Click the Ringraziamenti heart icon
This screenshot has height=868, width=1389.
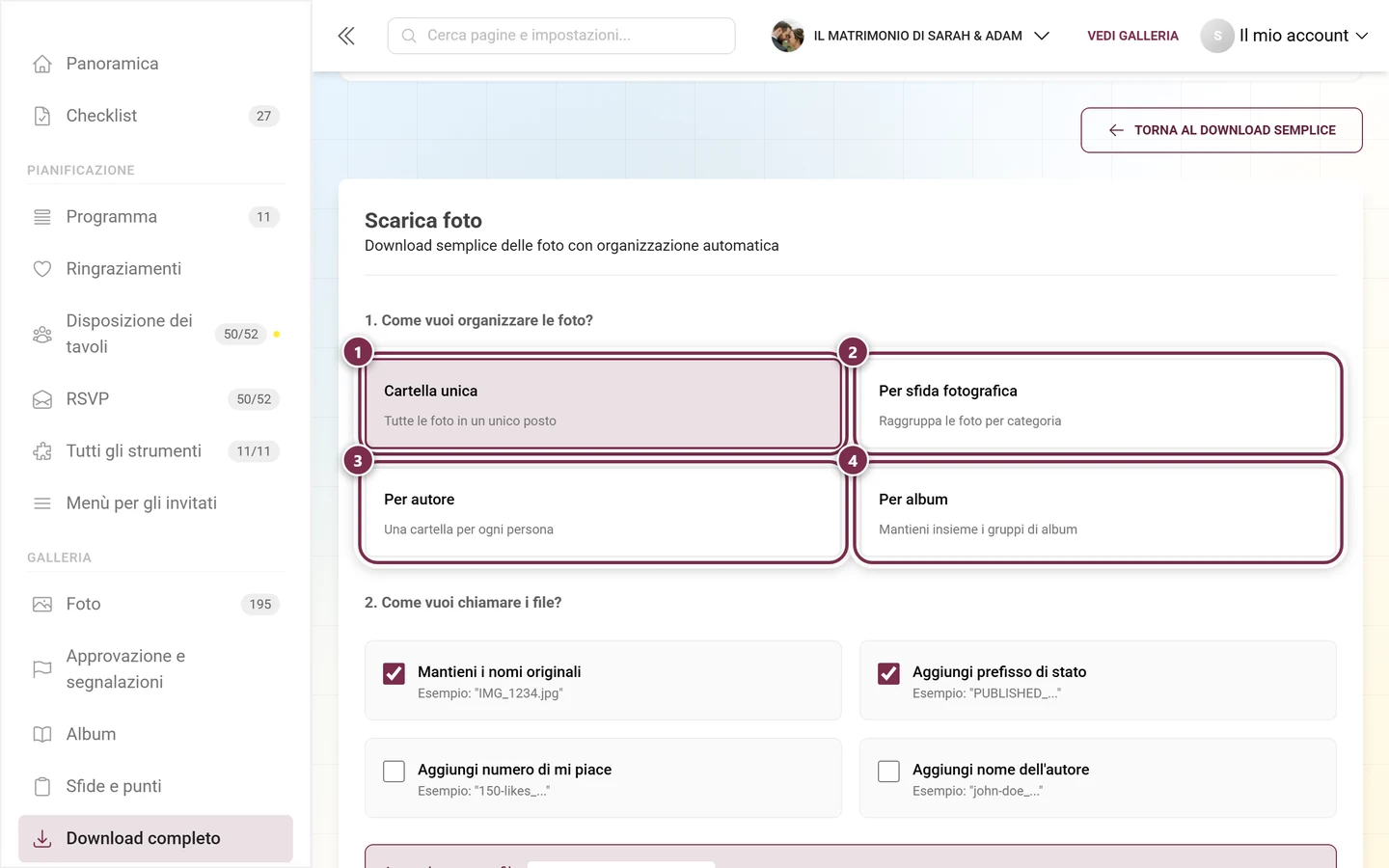click(42, 269)
